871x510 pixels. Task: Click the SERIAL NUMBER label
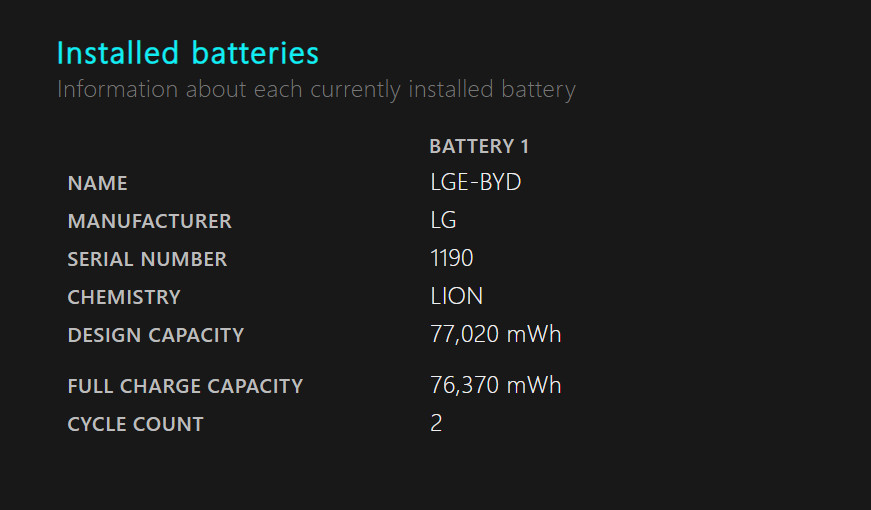click(147, 259)
